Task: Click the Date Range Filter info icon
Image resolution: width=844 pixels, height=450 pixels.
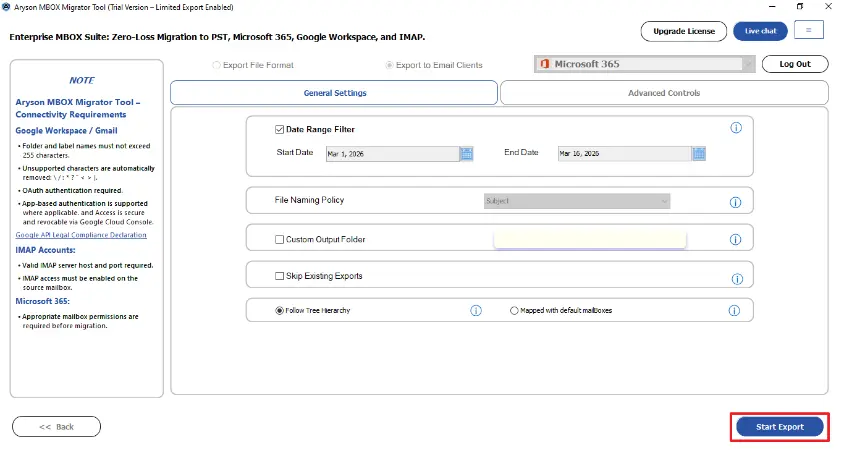Action: coord(736,128)
